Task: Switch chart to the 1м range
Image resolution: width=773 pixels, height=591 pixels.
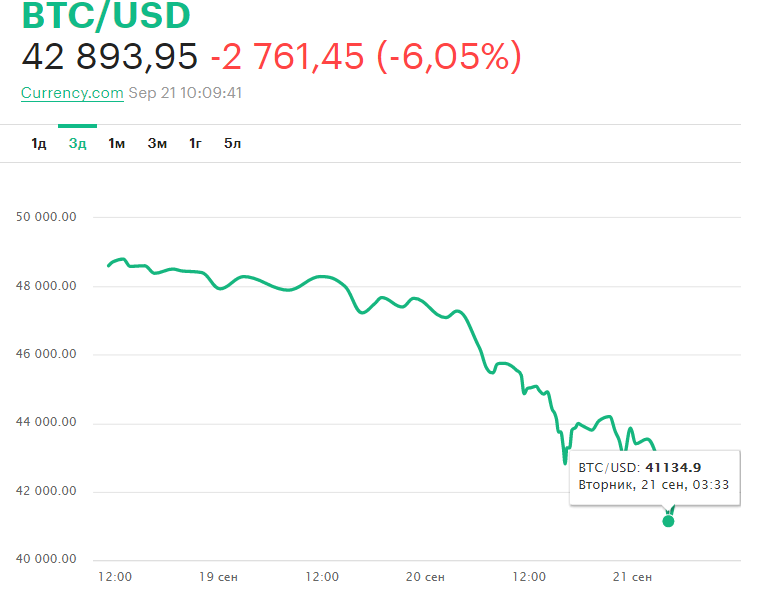Action: [116, 143]
